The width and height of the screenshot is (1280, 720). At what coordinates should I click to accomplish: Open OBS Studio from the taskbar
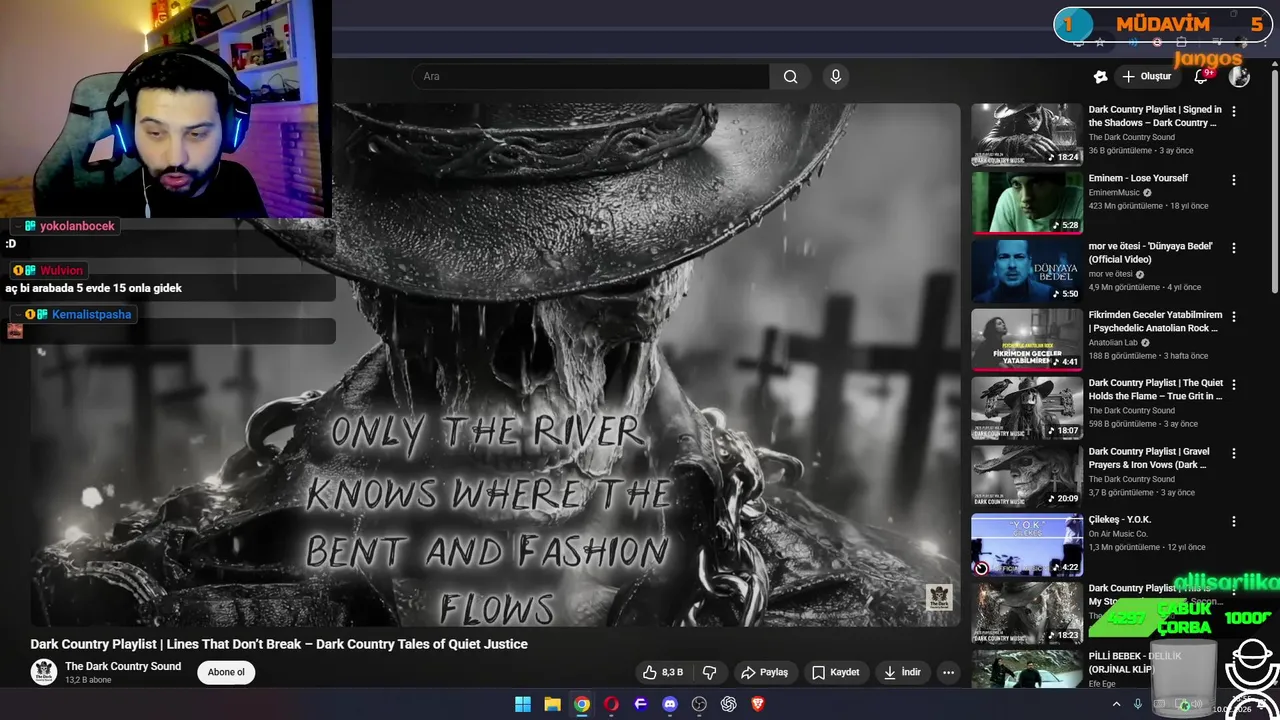pos(699,704)
